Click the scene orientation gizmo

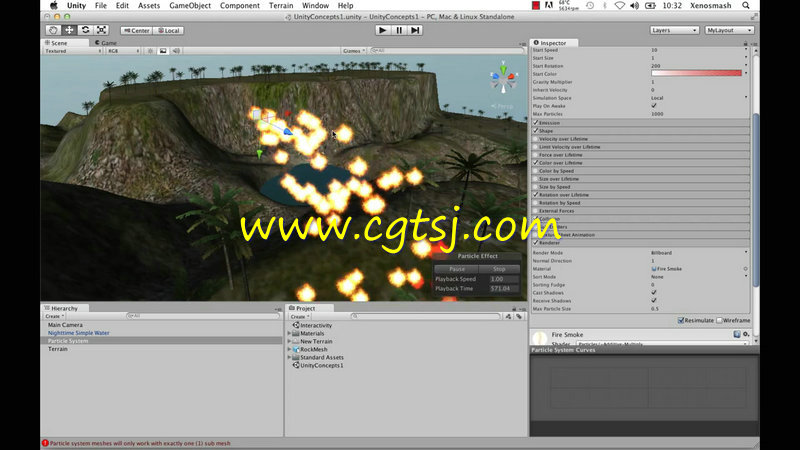[503, 78]
